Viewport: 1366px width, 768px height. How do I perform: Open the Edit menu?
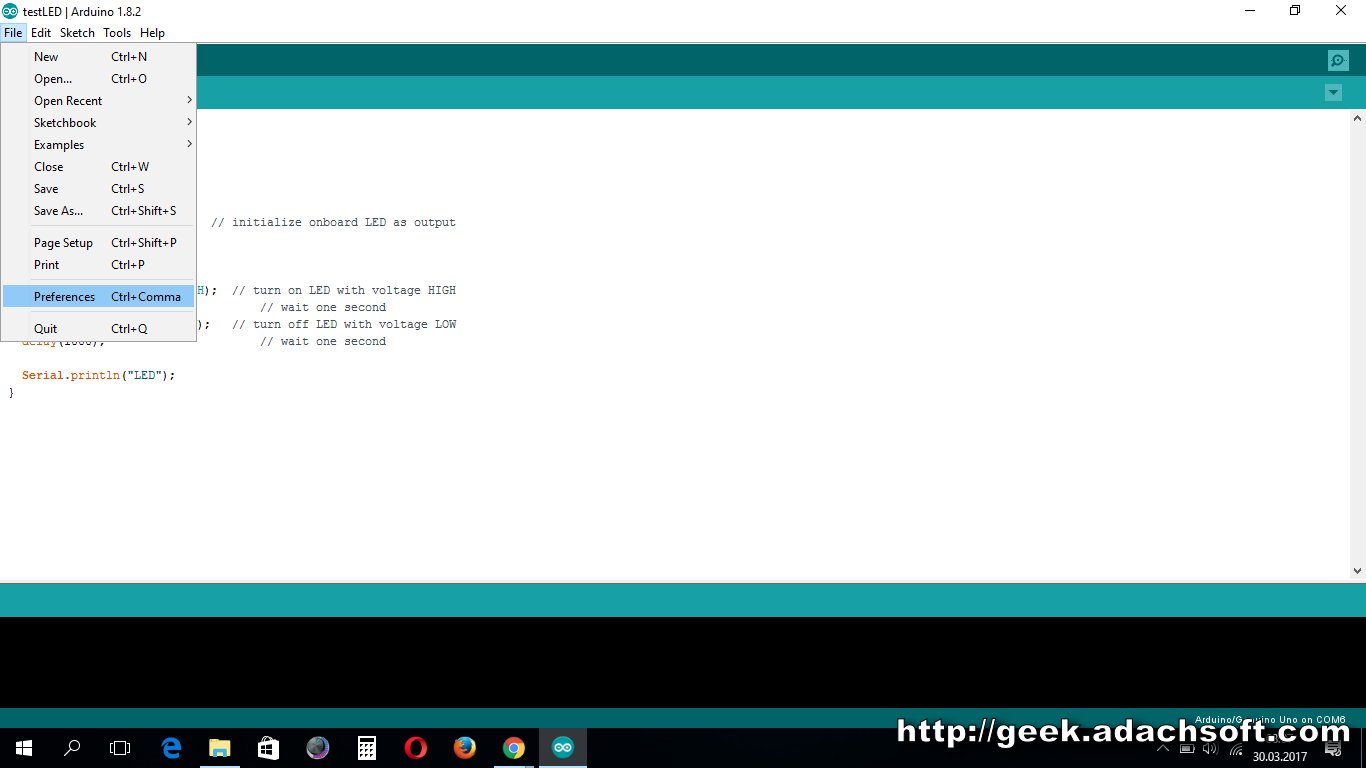(41, 33)
